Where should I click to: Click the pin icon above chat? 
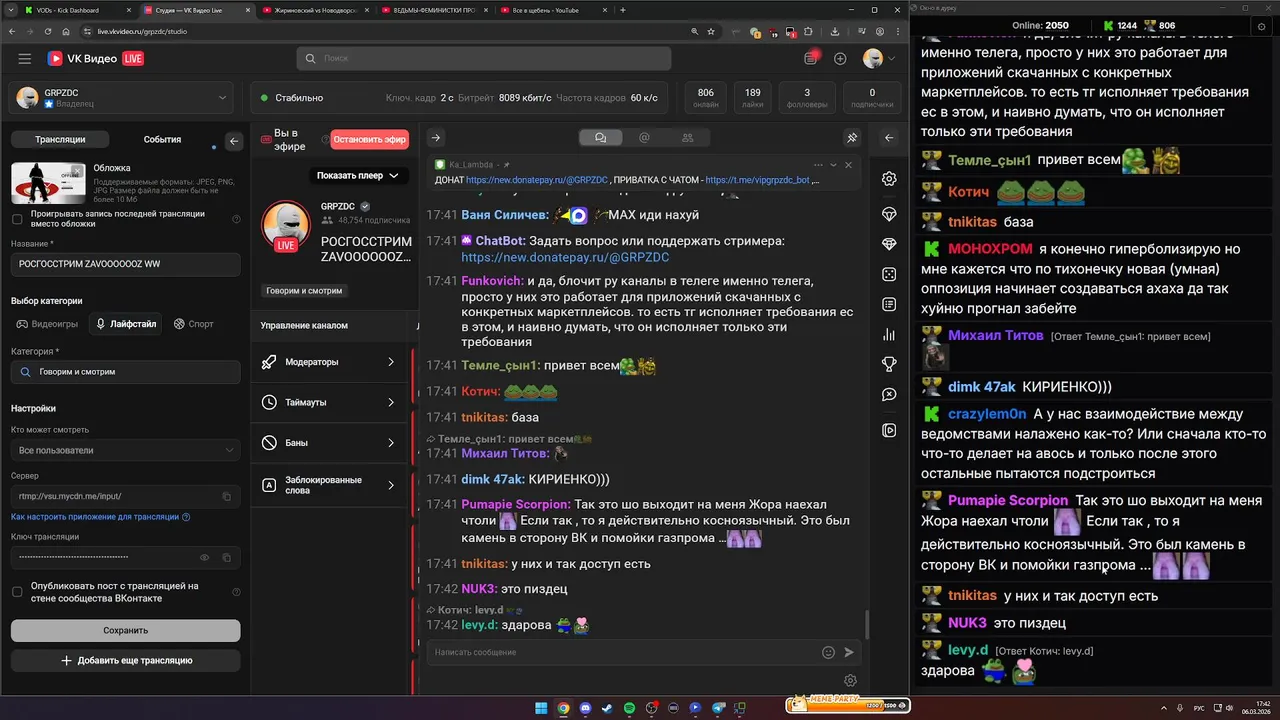click(x=852, y=138)
